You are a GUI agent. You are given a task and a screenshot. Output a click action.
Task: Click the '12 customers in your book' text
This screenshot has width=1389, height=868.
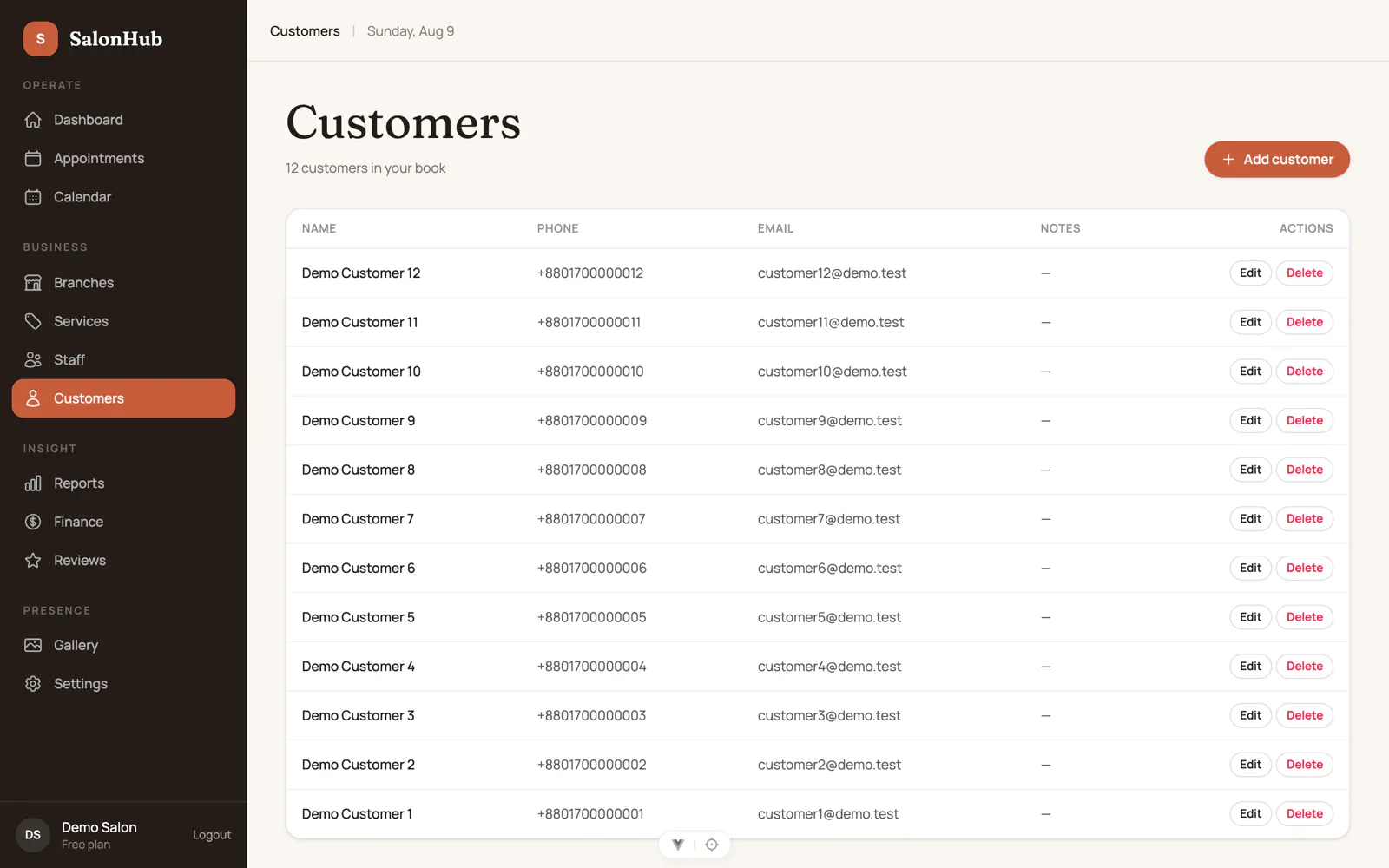tap(365, 168)
